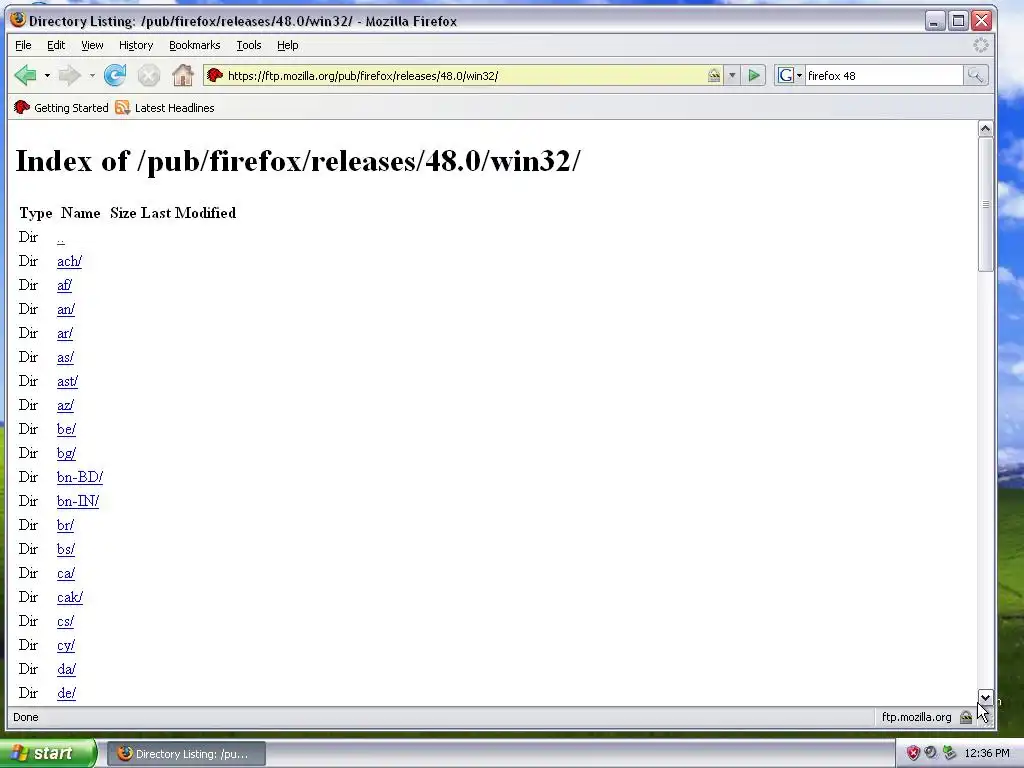
Task: Click the scrollbar up arrow
Action: (985, 129)
